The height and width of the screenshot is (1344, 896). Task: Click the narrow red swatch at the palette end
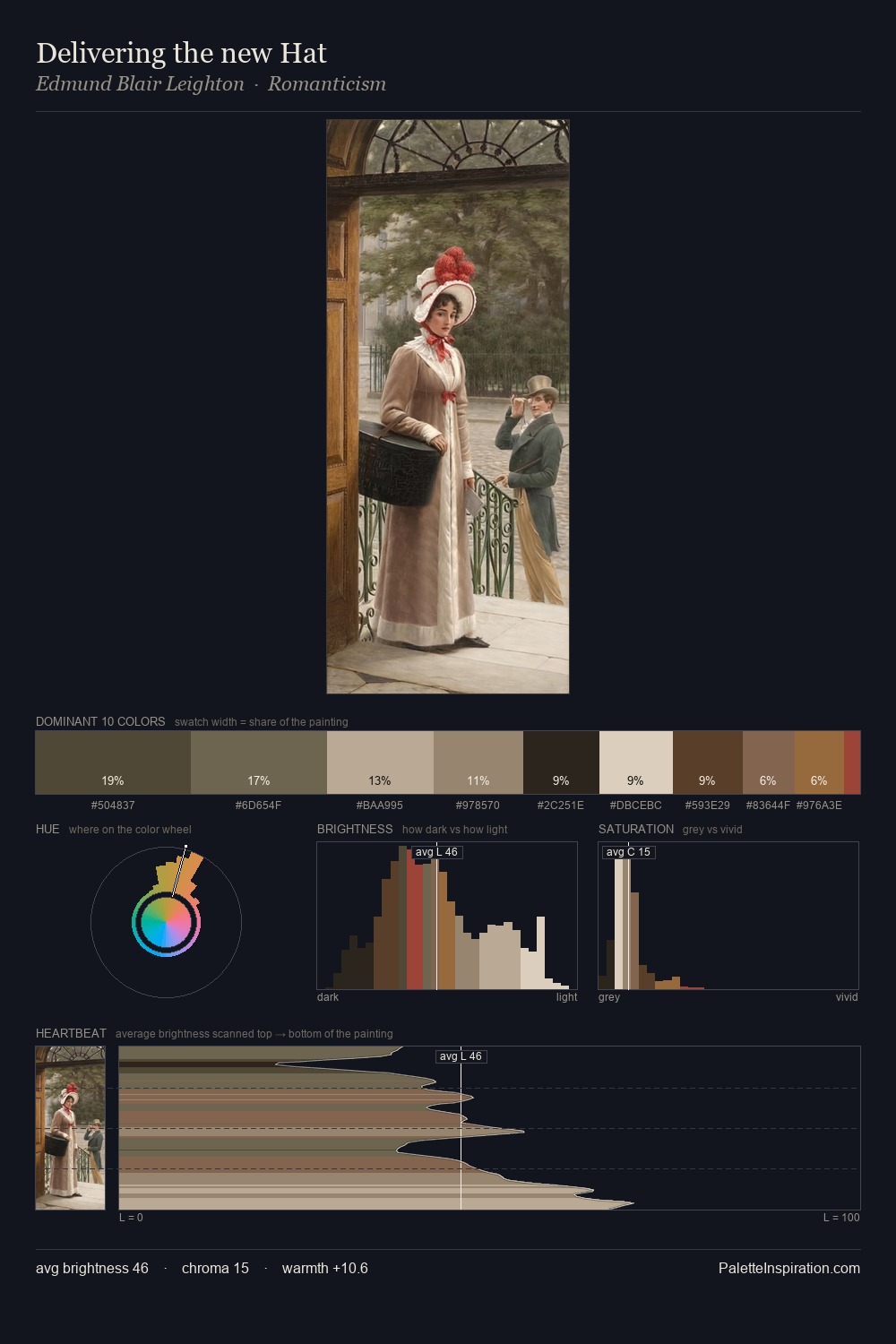pos(852,762)
